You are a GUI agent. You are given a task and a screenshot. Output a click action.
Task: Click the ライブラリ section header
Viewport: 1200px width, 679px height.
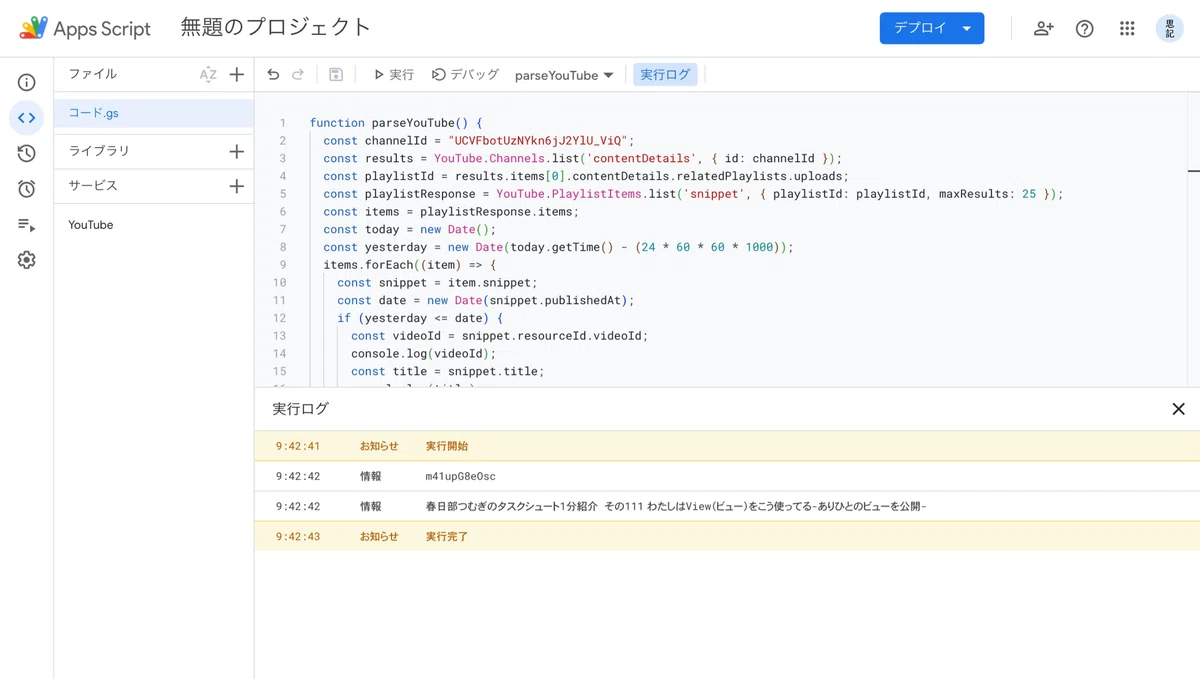pyautogui.click(x=99, y=151)
